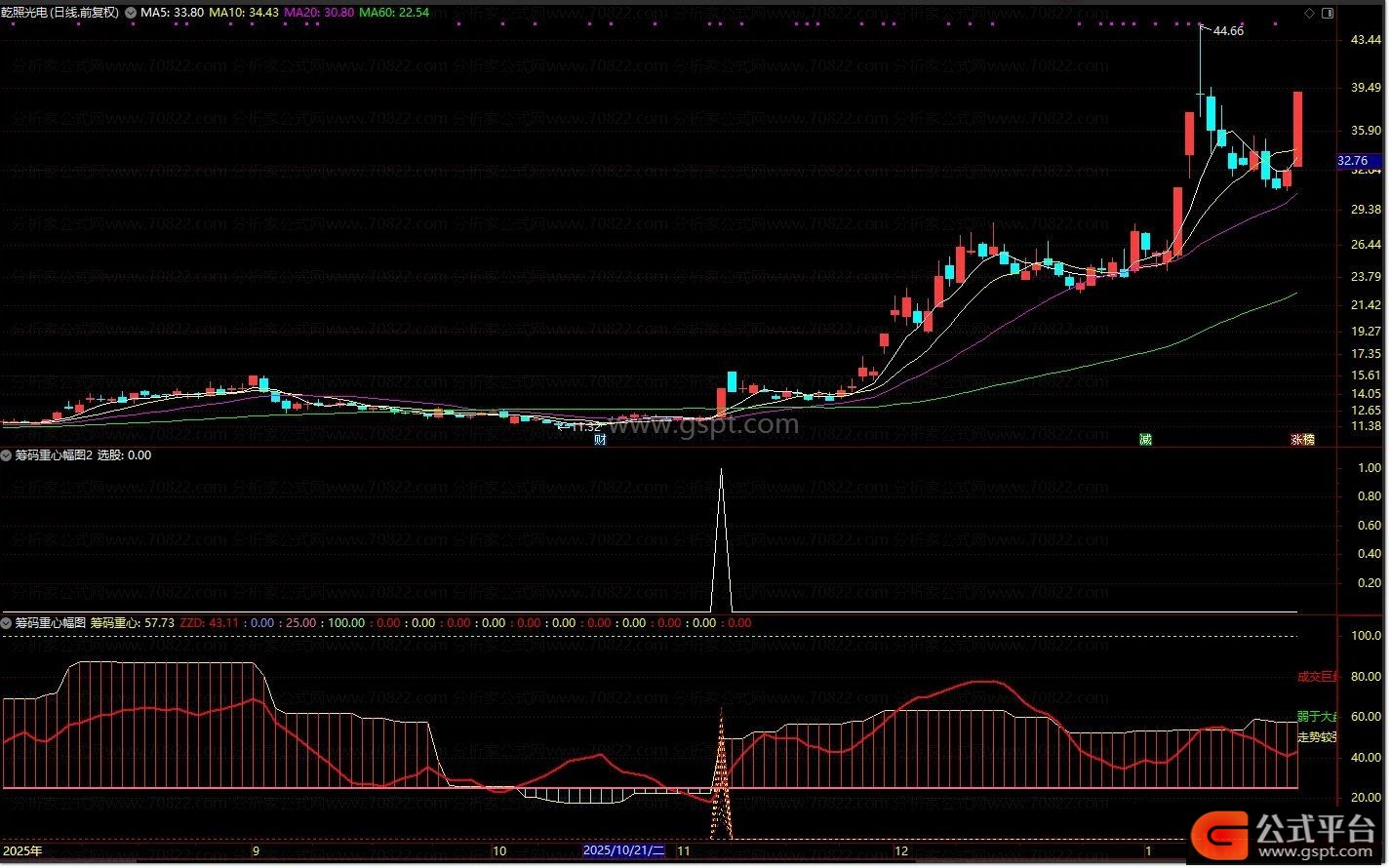Open the 筹码重心幅图2 indicator dropdown arrow
Image resolution: width=1391 pixels, height=868 pixels.
click(7, 455)
